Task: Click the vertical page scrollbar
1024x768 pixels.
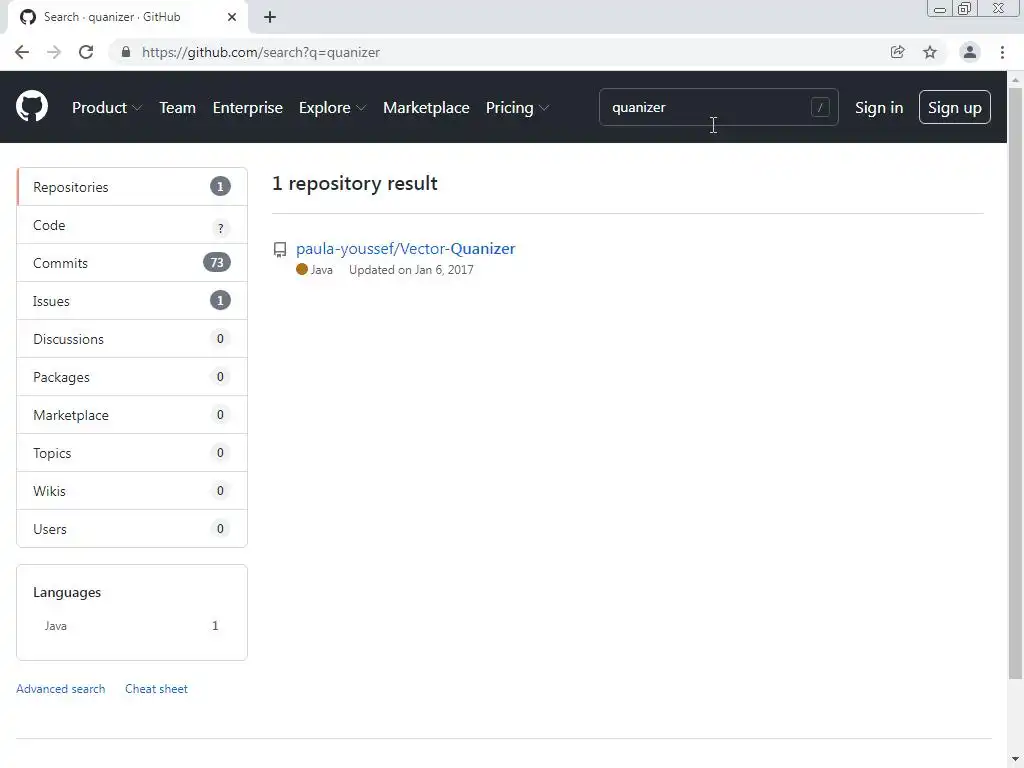Action: click(x=1015, y=383)
